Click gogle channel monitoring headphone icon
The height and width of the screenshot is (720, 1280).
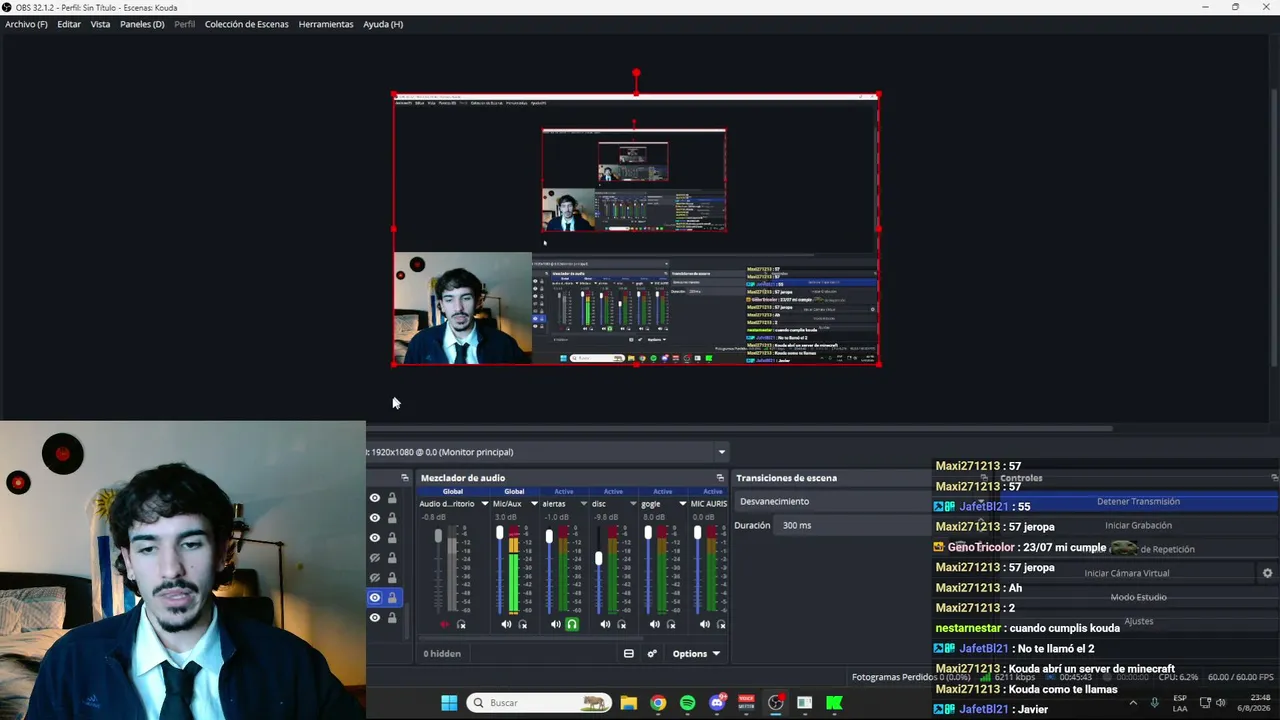671,624
